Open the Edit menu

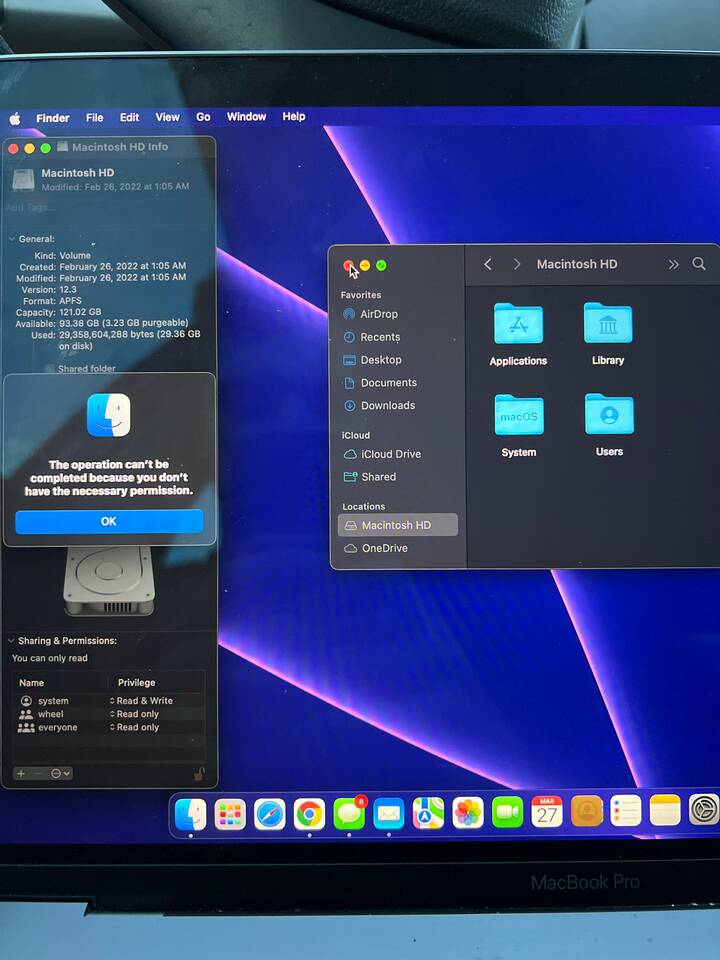[129, 117]
